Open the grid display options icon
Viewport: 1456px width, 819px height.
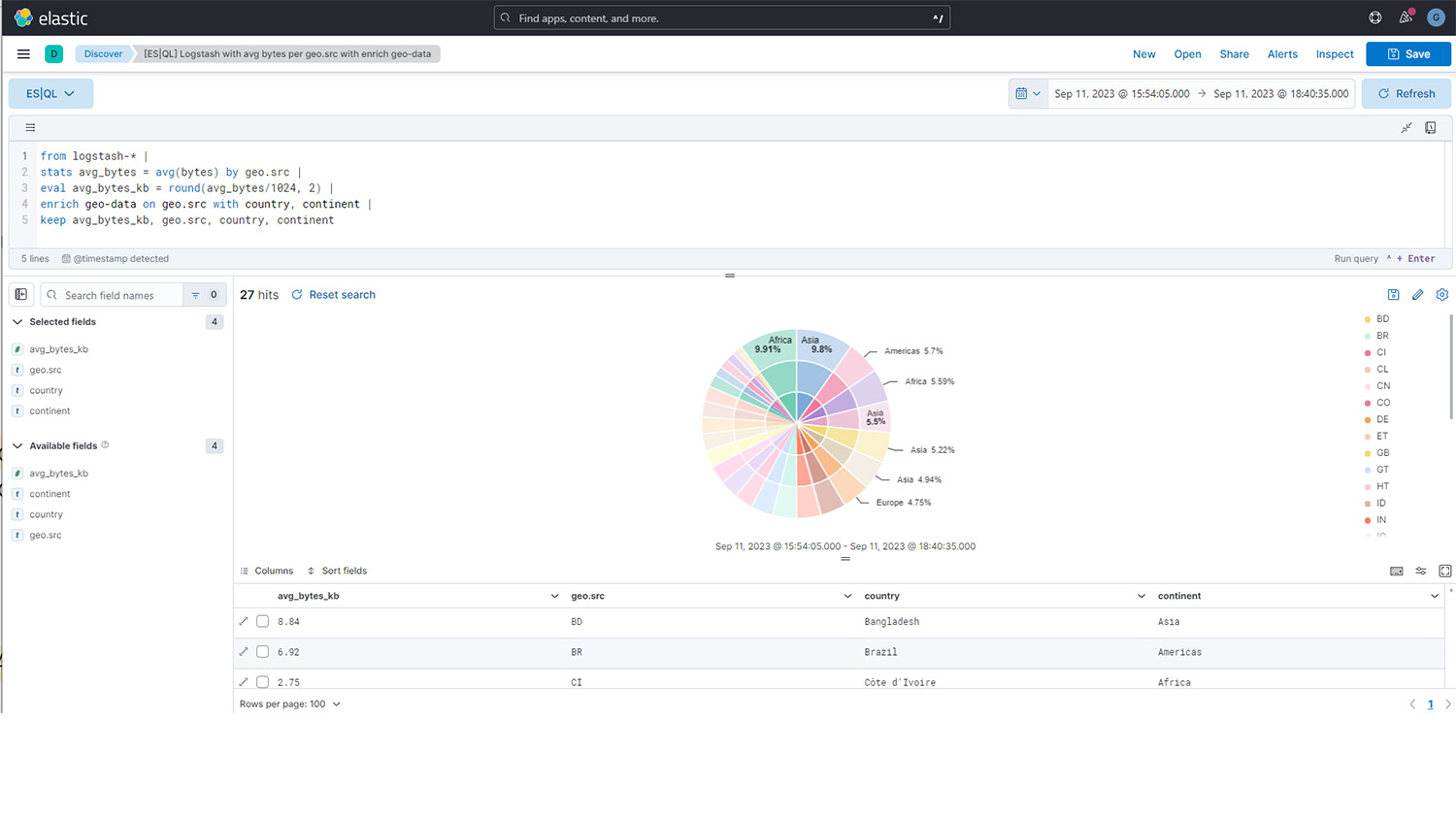[x=1421, y=572]
